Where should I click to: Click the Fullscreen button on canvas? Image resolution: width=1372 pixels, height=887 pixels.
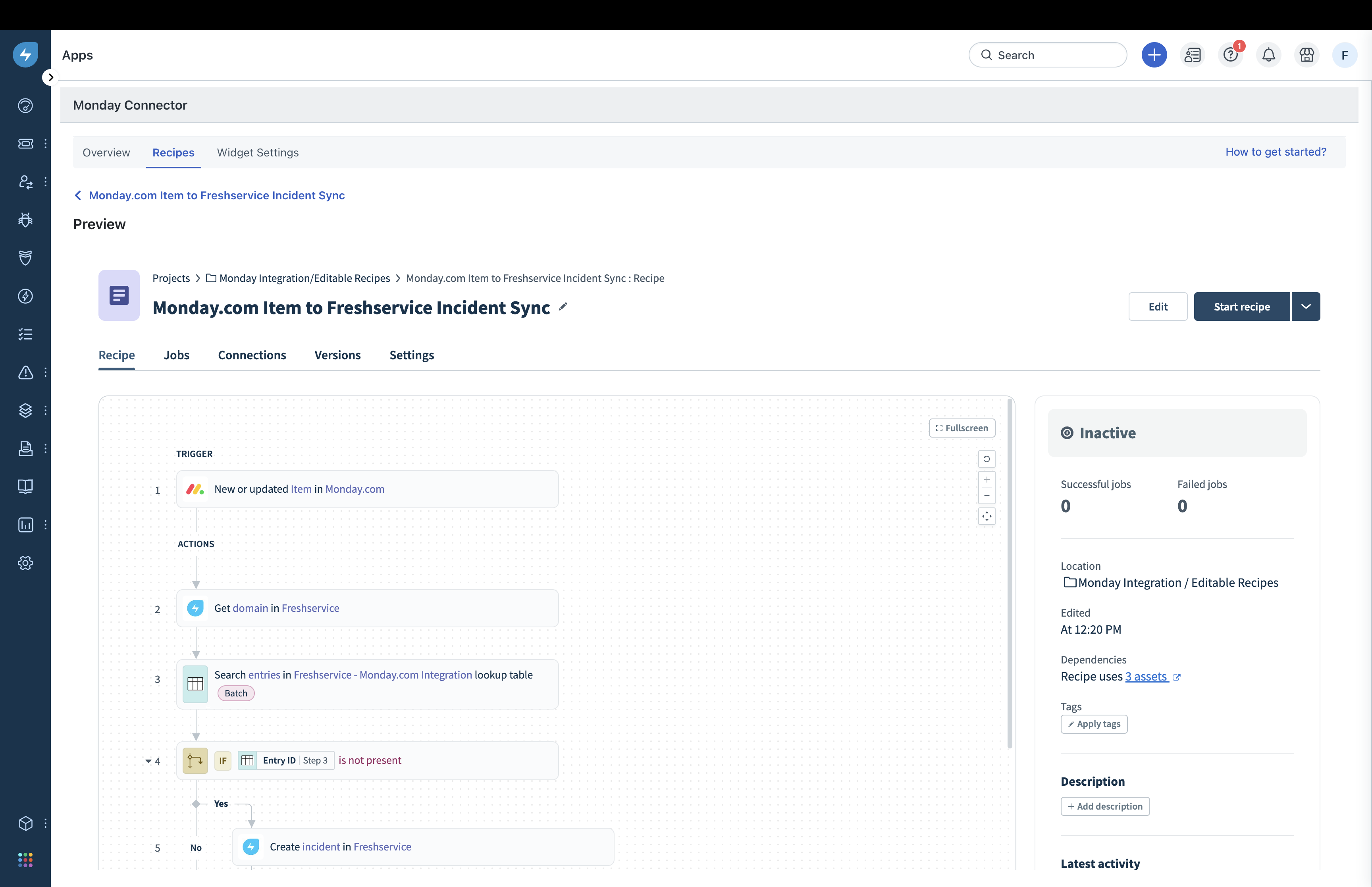click(x=962, y=428)
